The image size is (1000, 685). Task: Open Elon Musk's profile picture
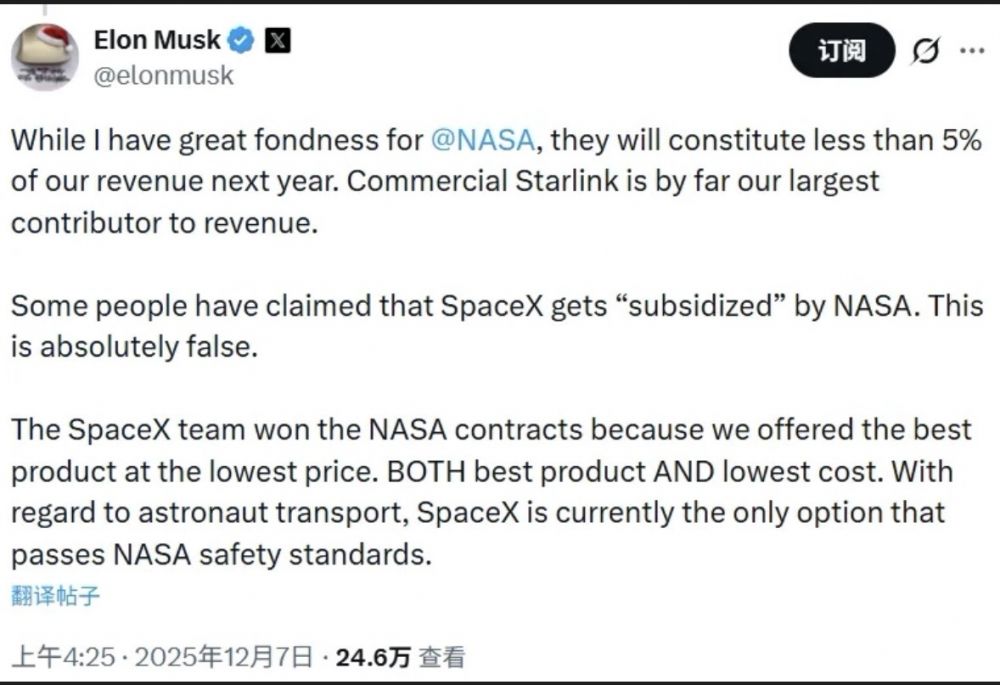pyautogui.click(x=45, y=56)
